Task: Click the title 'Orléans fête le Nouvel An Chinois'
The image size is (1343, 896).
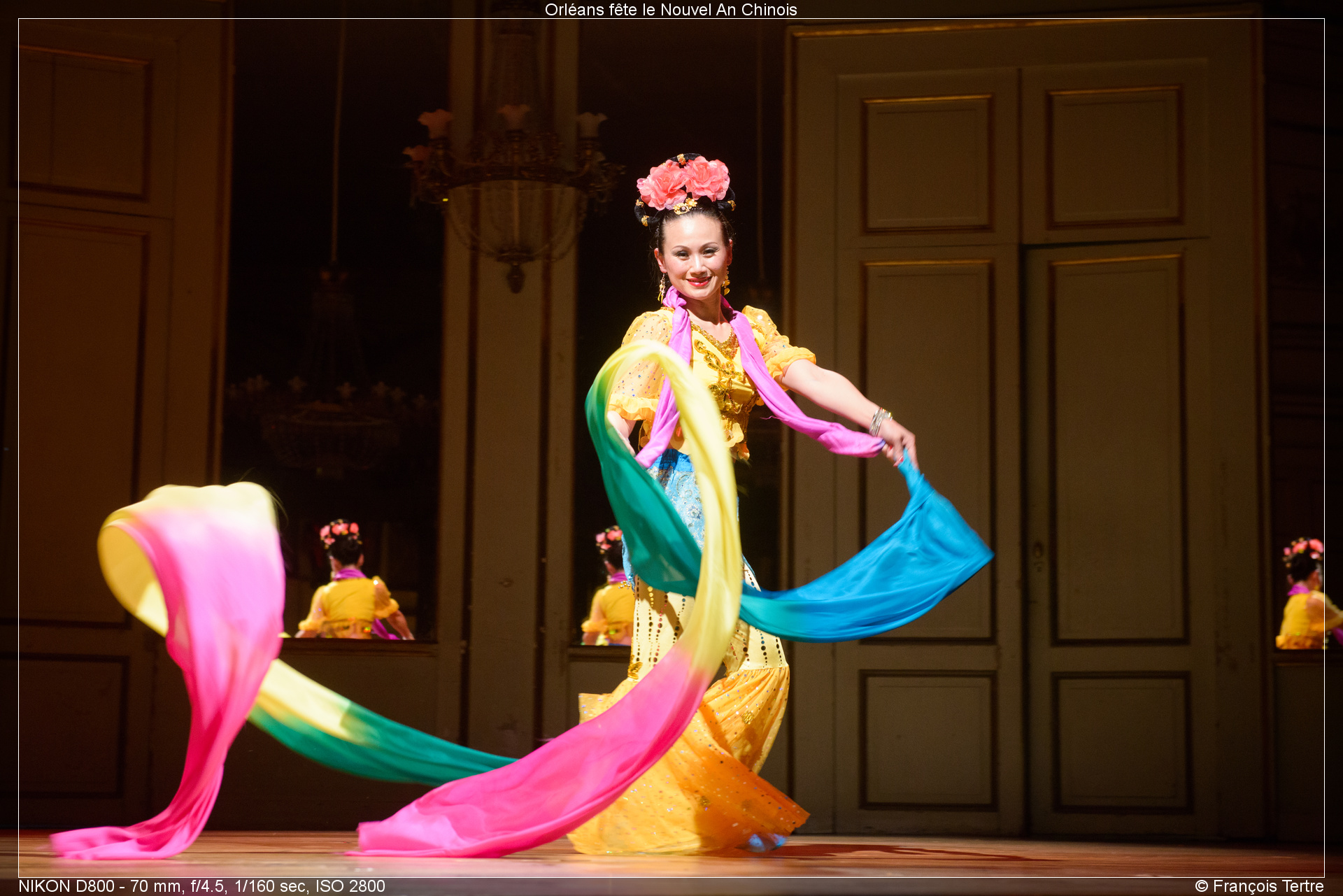Action: [671, 10]
